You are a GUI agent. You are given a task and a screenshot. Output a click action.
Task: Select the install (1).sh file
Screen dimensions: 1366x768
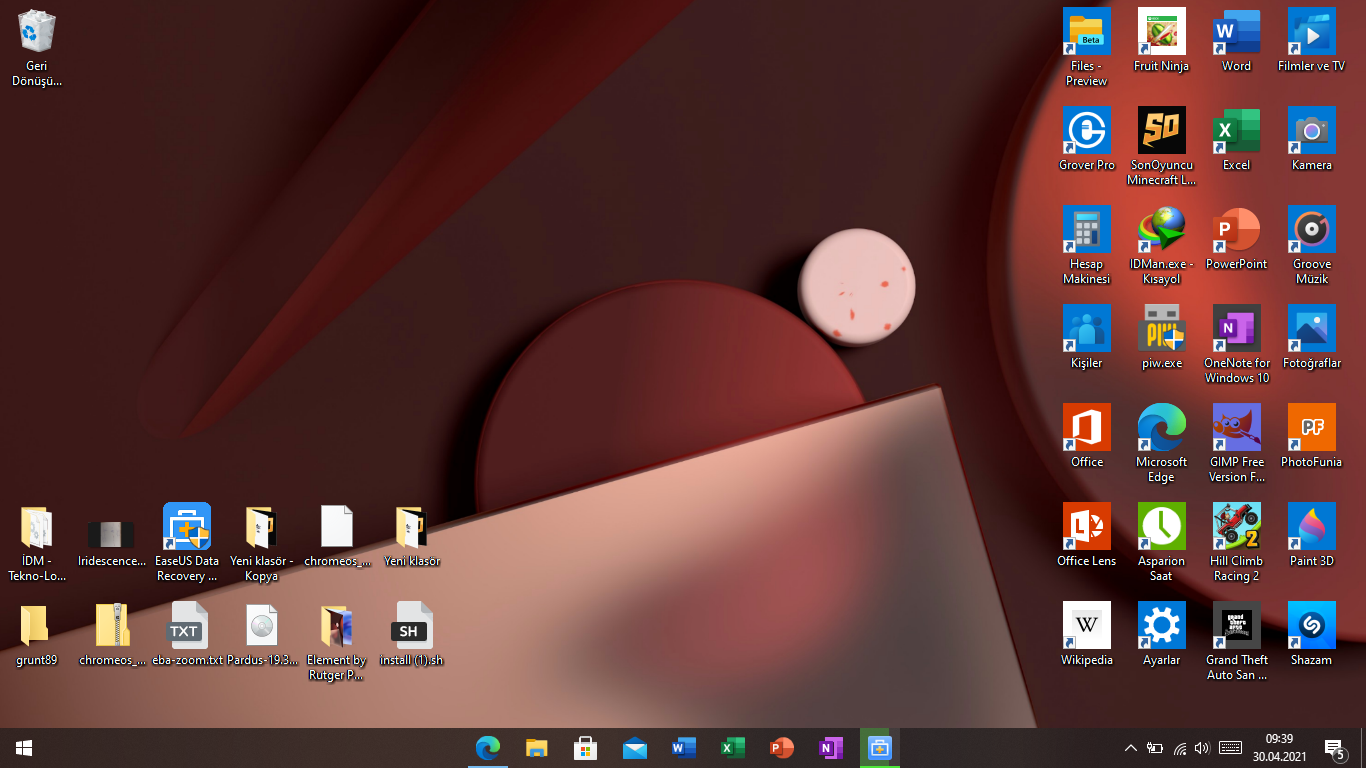(412, 634)
